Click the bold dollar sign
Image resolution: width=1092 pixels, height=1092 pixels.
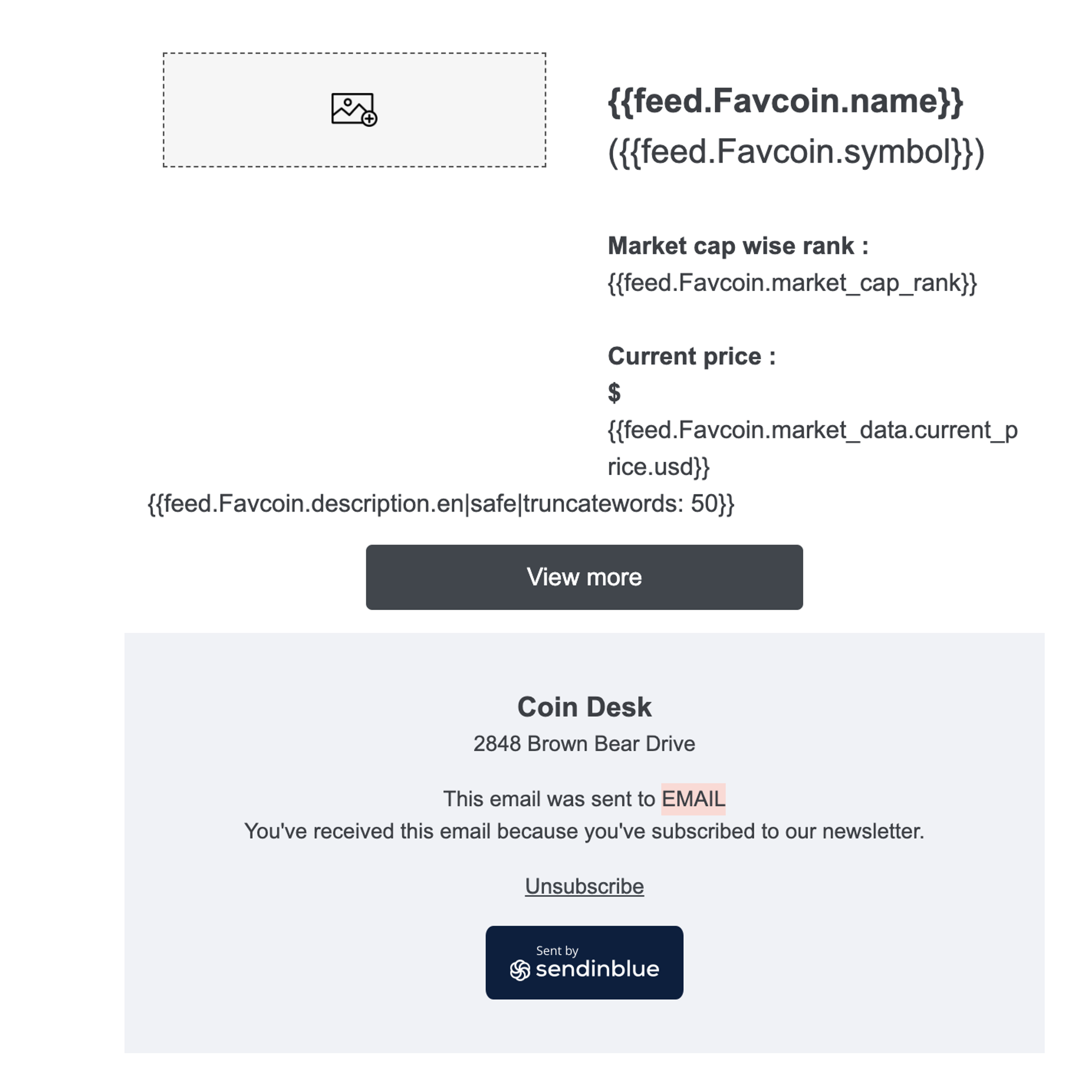coord(614,392)
